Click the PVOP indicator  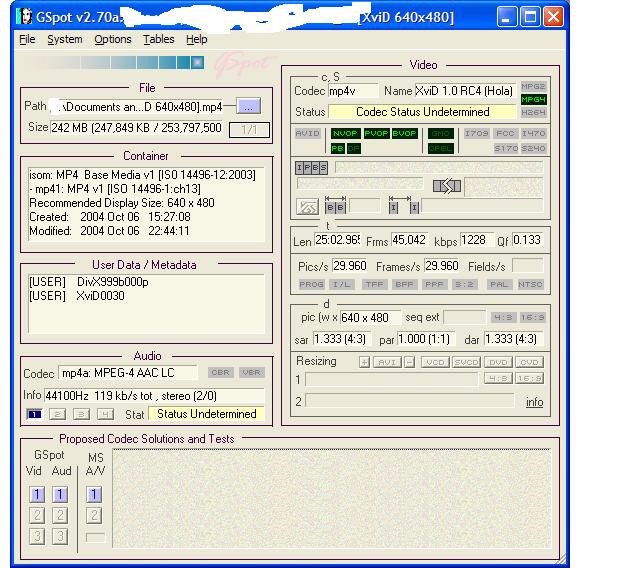point(376,133)
